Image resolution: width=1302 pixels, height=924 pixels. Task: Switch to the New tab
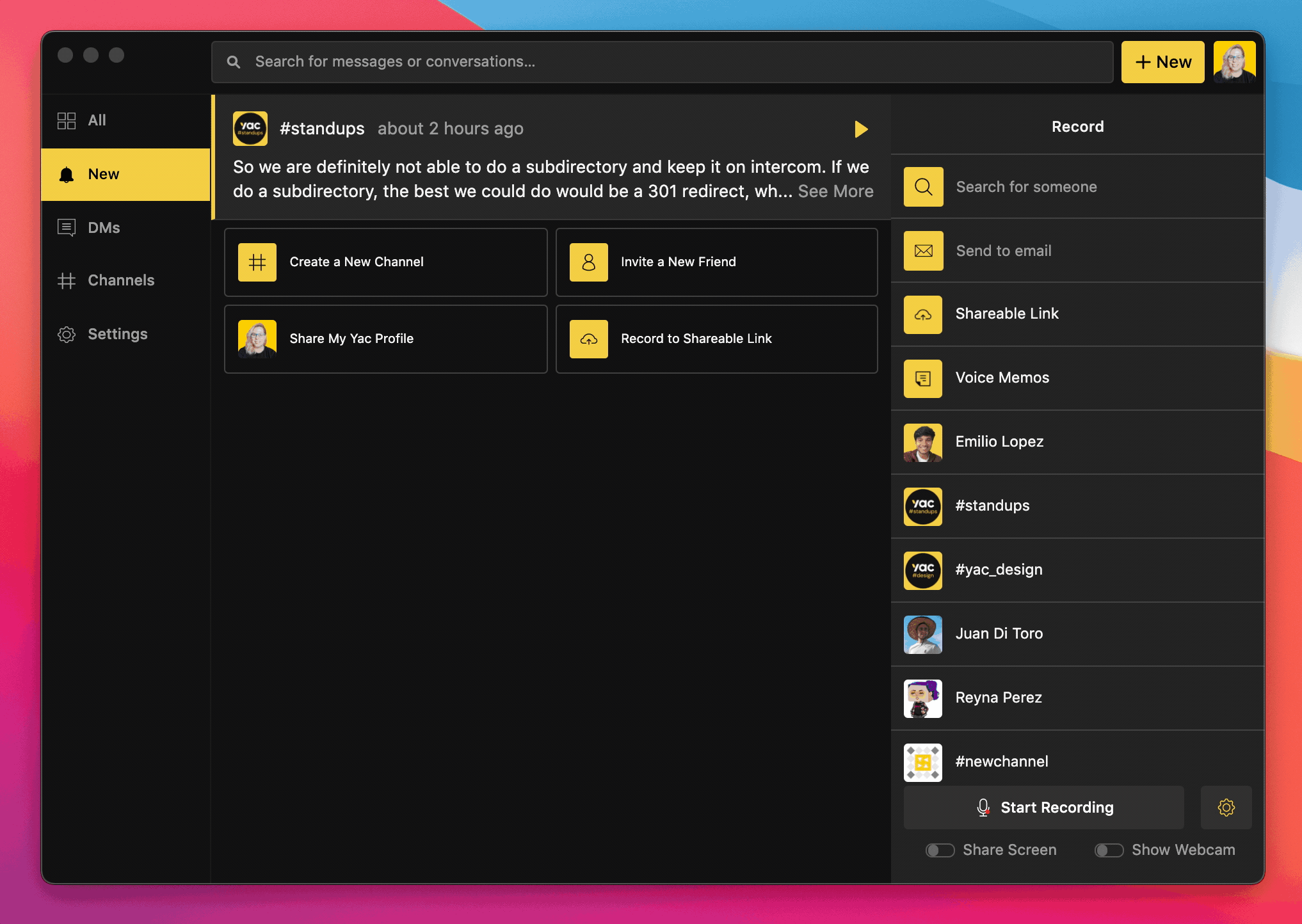[126, 175]
